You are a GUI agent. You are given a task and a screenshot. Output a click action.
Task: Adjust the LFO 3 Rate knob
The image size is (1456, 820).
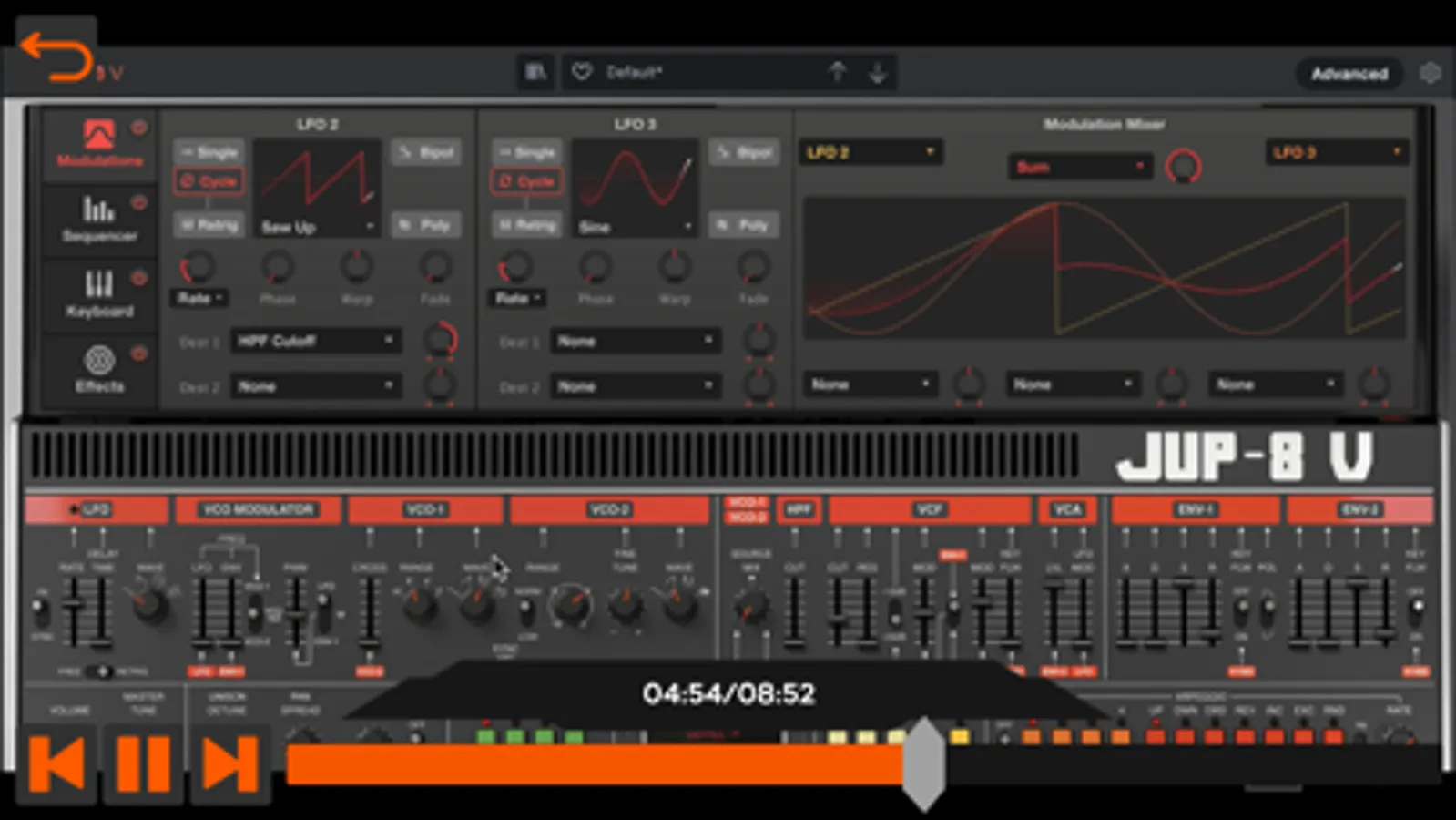(514, 267)
